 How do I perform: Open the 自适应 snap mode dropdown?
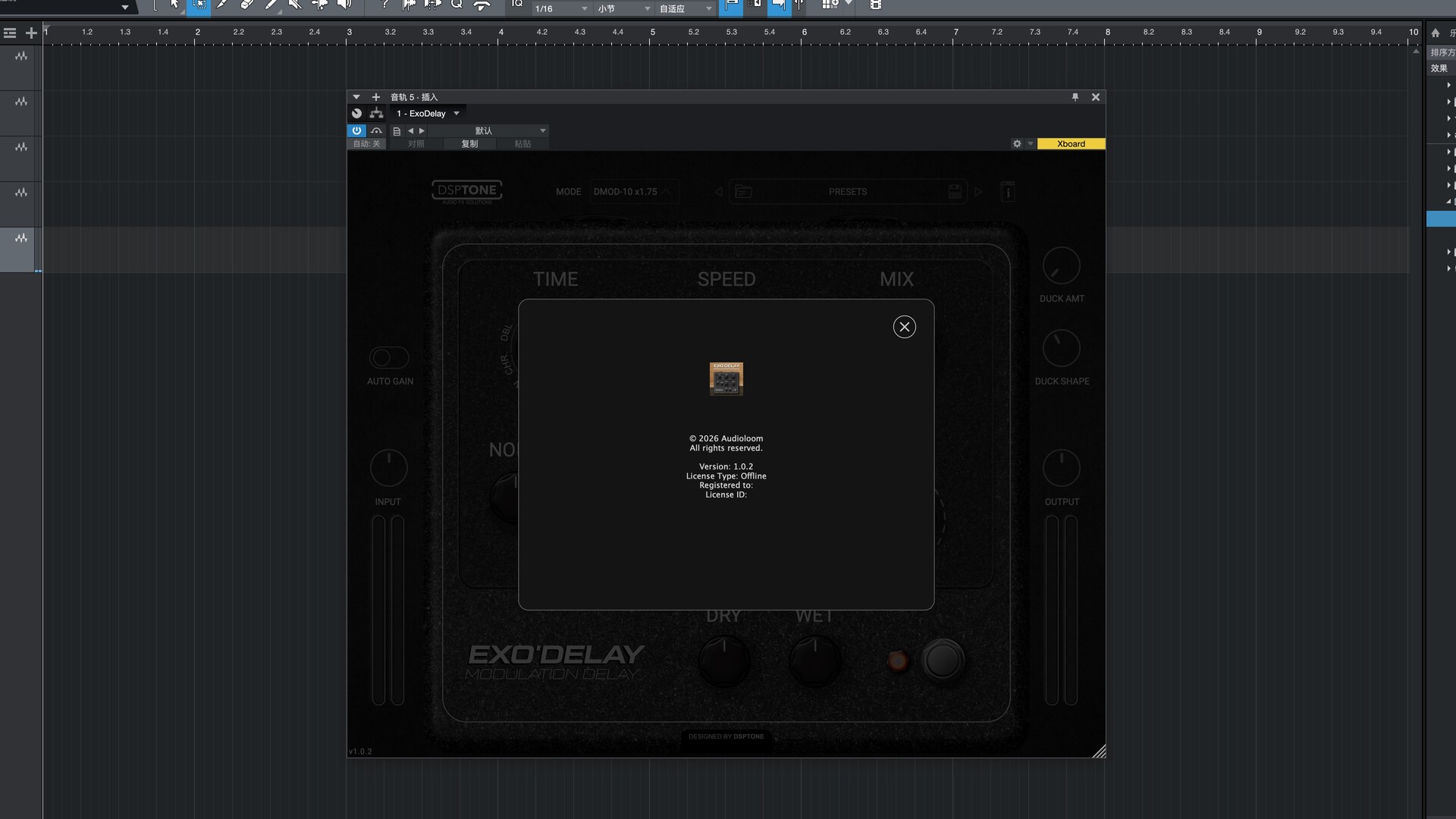pyautogui.click(x=686, y=8)
